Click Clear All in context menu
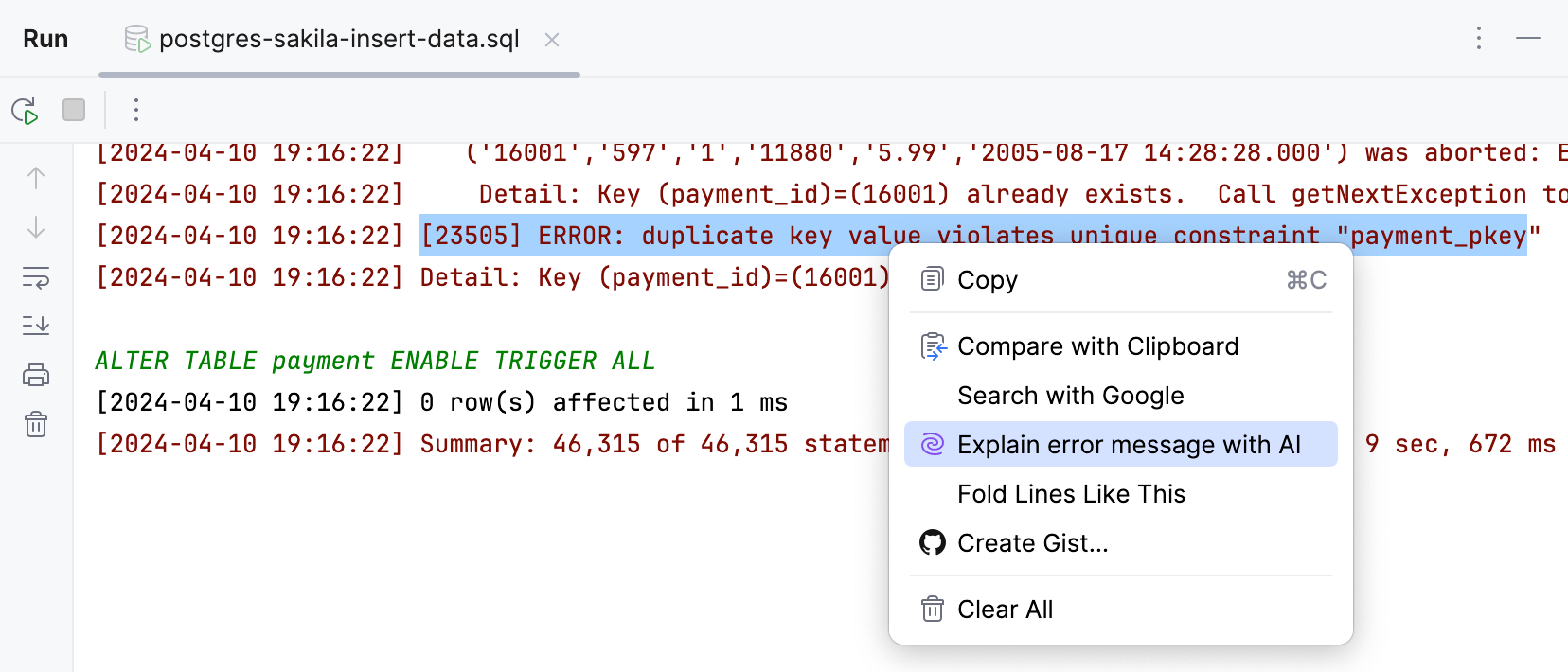Viewport: 1568px width, 672px height. point(1006,609)
